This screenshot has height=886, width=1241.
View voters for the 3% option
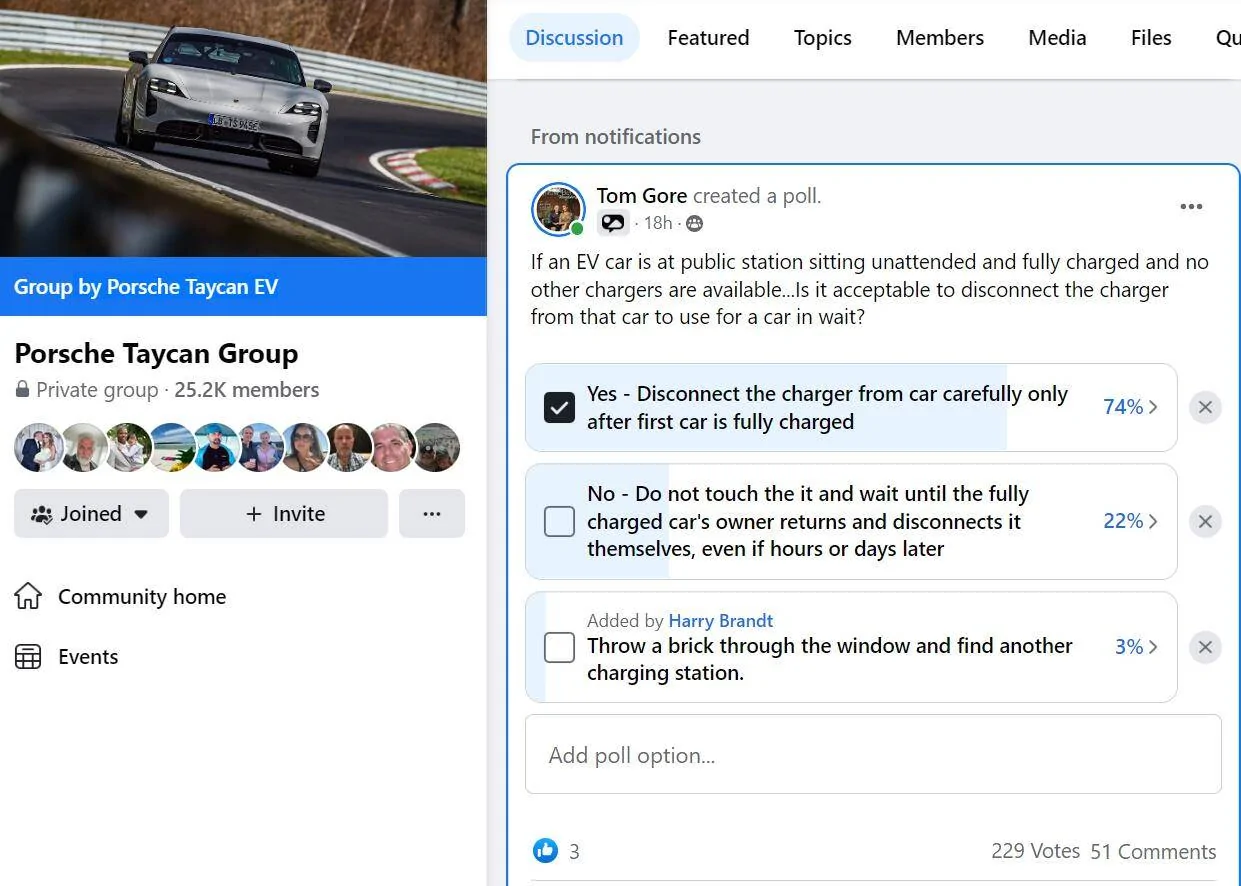1136,647
